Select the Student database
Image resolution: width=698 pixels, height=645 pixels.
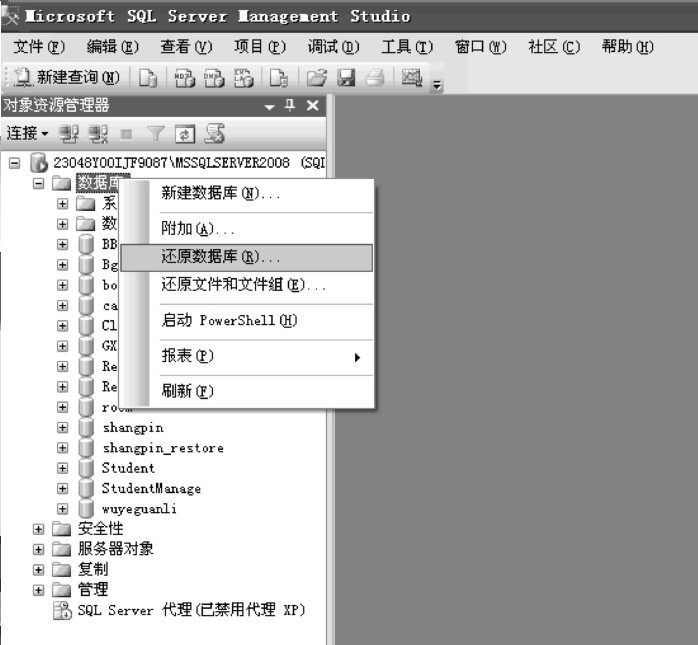pos(128,468)
